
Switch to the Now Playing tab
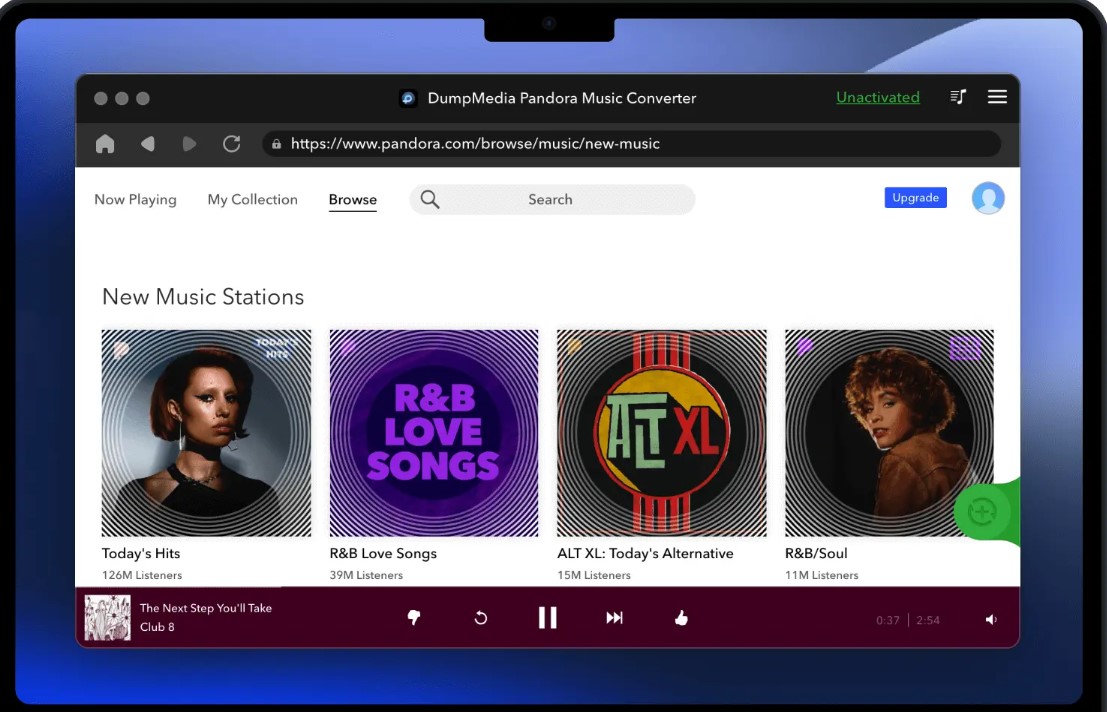coord(135,200)
